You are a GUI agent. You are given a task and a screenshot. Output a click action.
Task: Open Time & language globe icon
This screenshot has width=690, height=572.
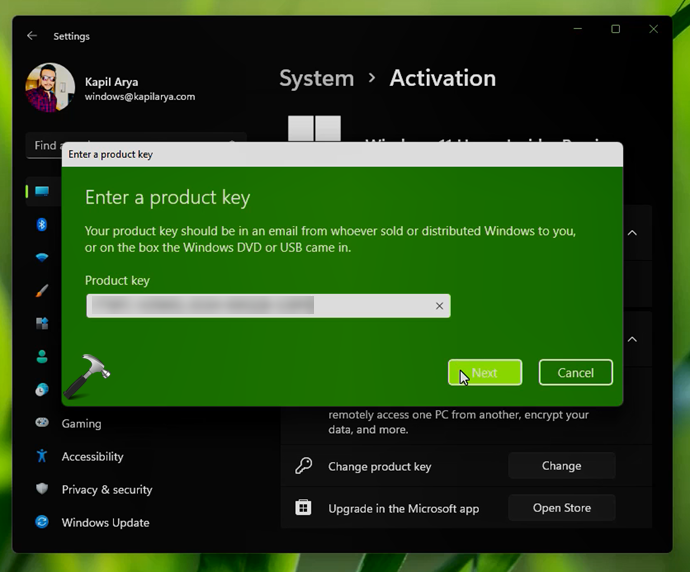click(x=42, y=390)
